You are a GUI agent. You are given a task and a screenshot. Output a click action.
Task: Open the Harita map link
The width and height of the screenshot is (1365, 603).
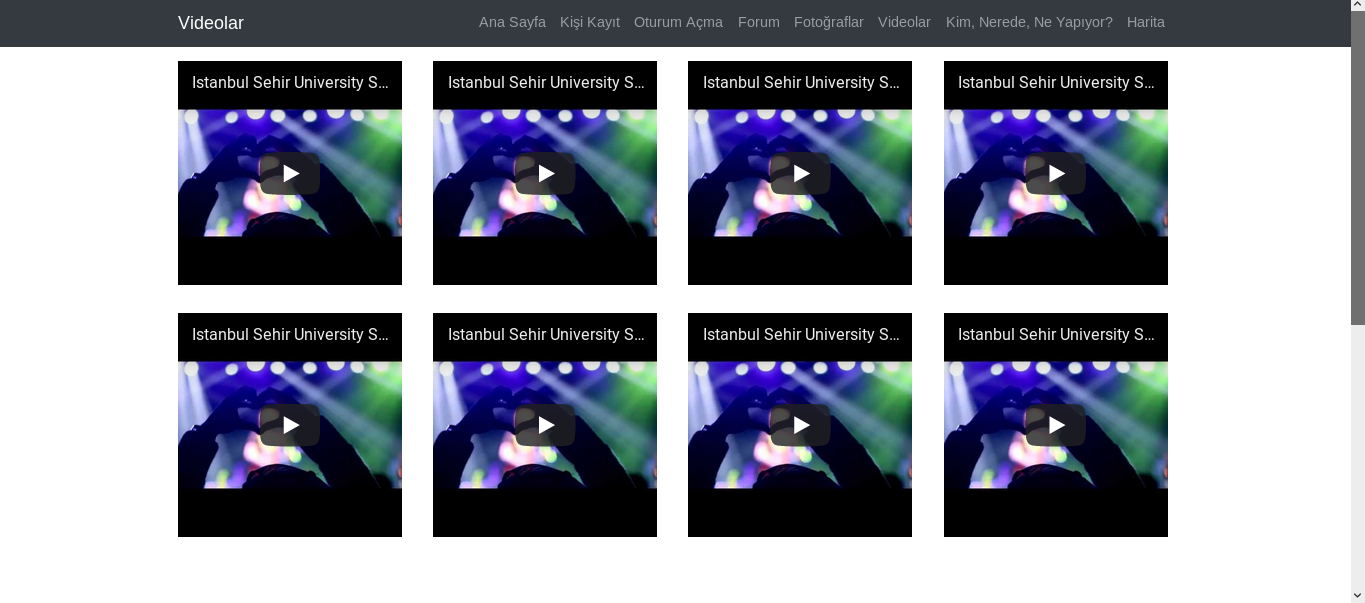[1146, 22]
